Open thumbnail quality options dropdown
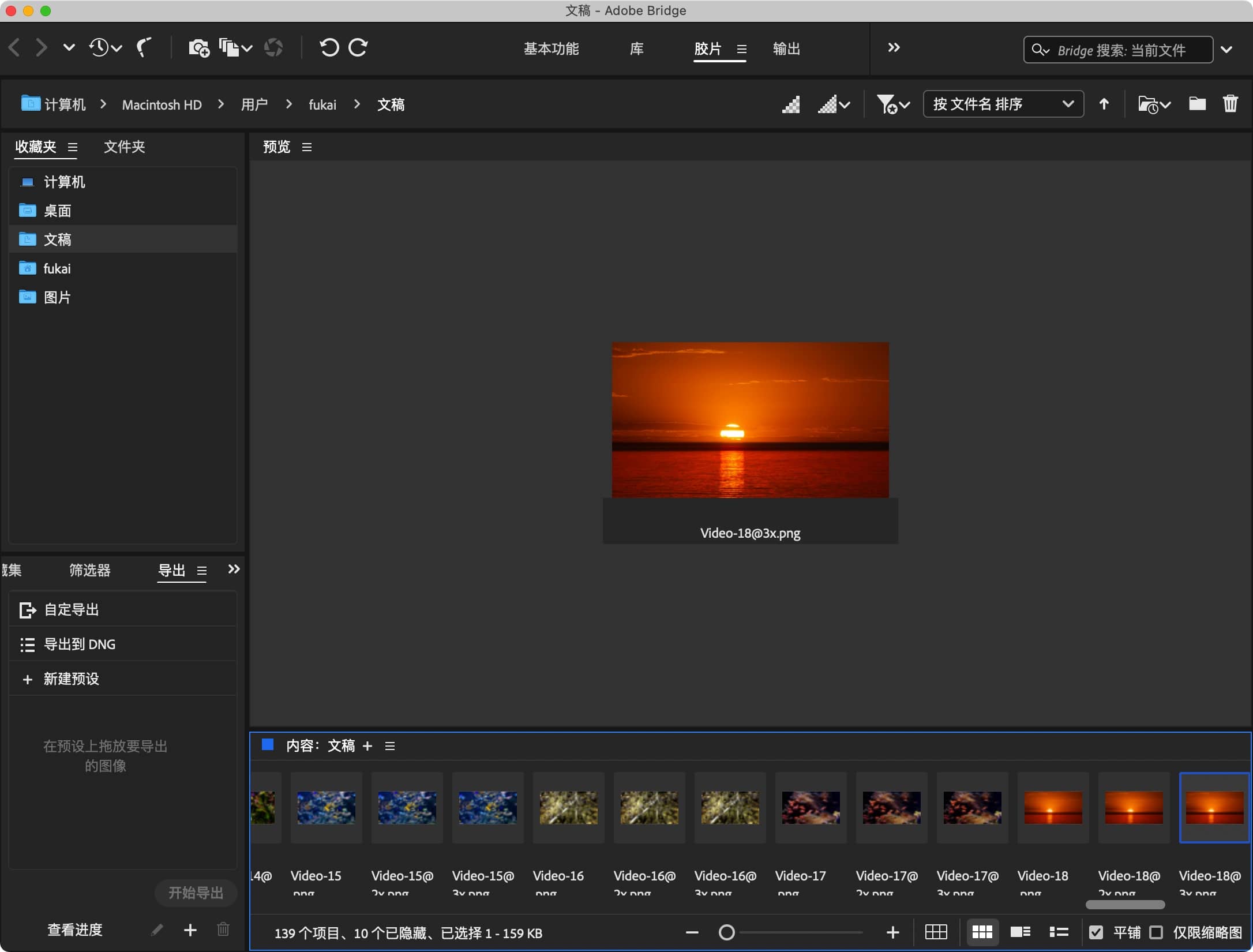The height and width of the screenshot is (952, 1253). tap(834, 104)
